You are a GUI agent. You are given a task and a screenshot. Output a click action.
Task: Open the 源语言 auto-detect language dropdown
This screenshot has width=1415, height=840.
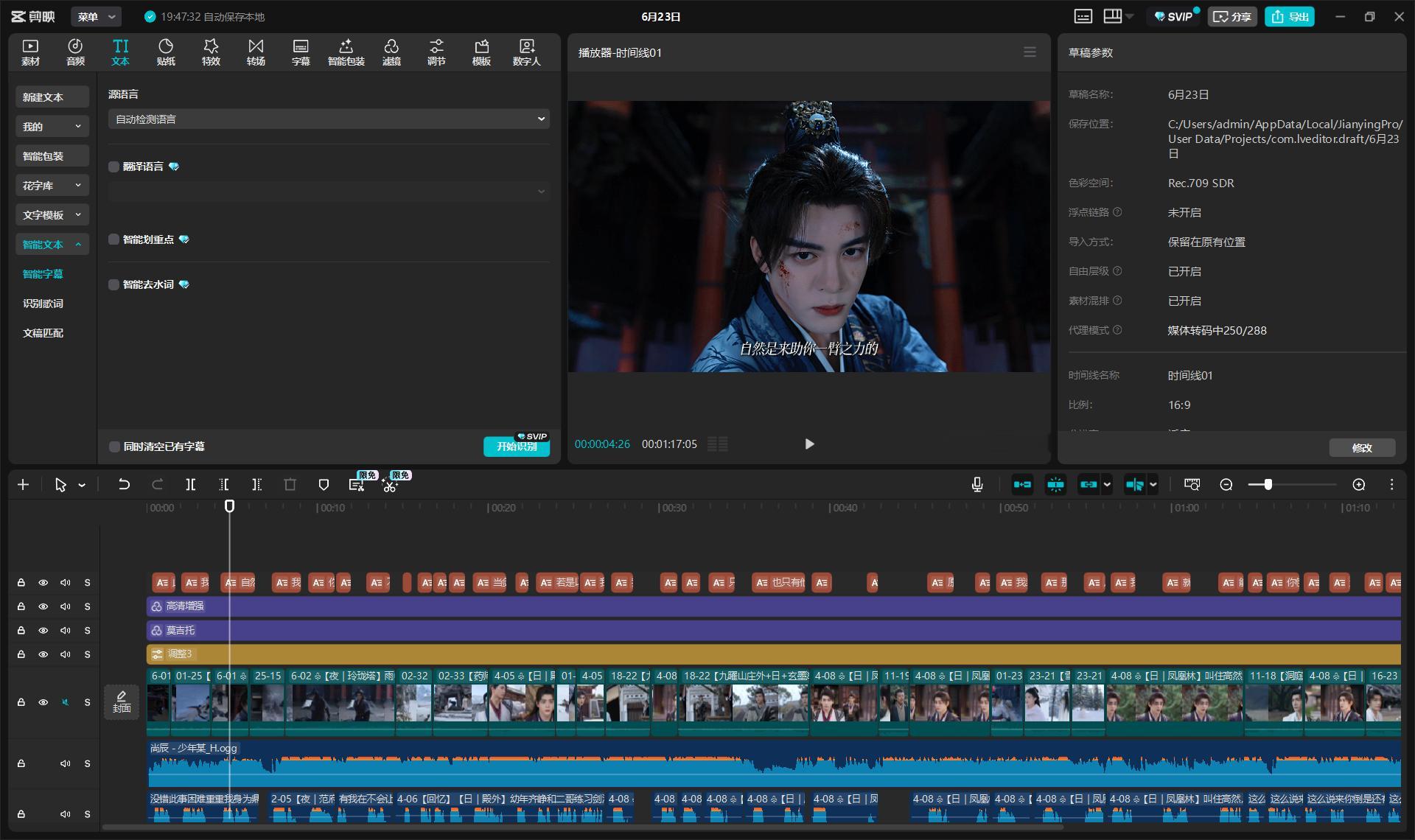[x=329, y=119]
